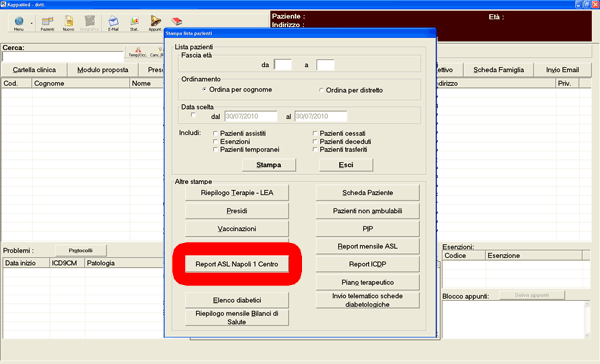600x364 pixels.
Task: Open the Stat. statistics chart icon
Action: (x=134, y=23)
